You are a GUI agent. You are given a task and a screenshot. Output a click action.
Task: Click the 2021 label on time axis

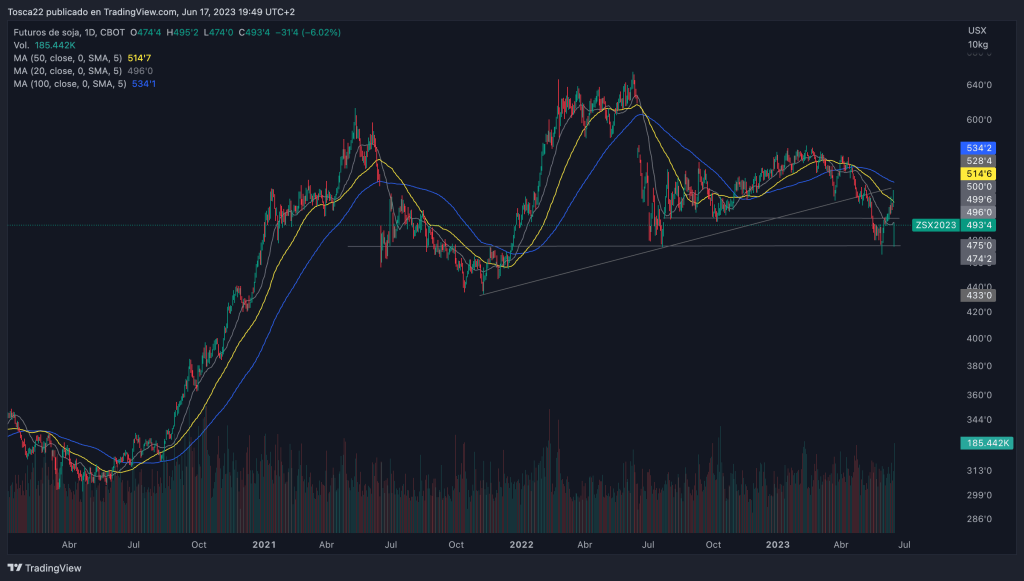tap(264, 546)
